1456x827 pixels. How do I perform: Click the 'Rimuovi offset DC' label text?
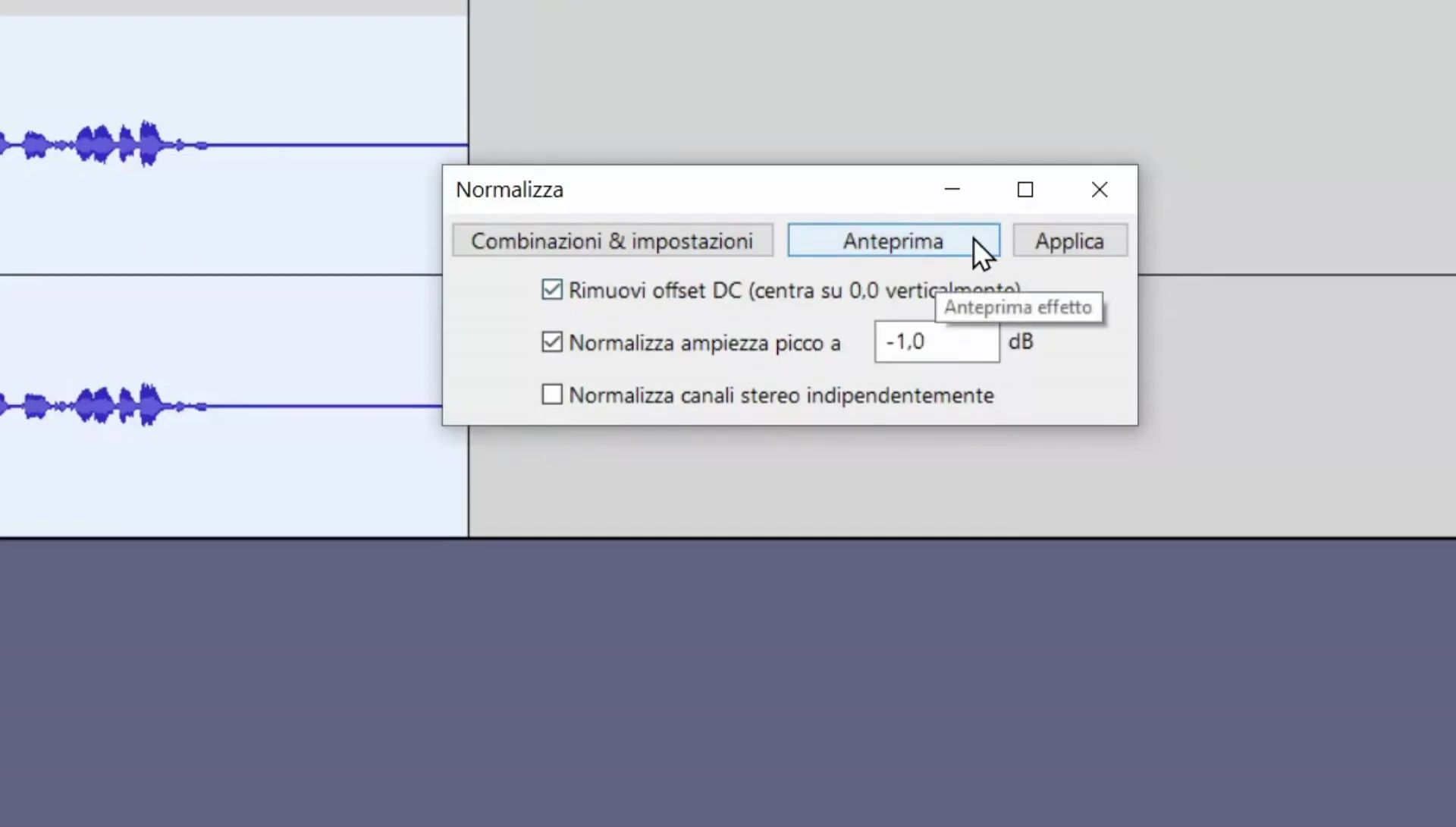pos(794,290)
